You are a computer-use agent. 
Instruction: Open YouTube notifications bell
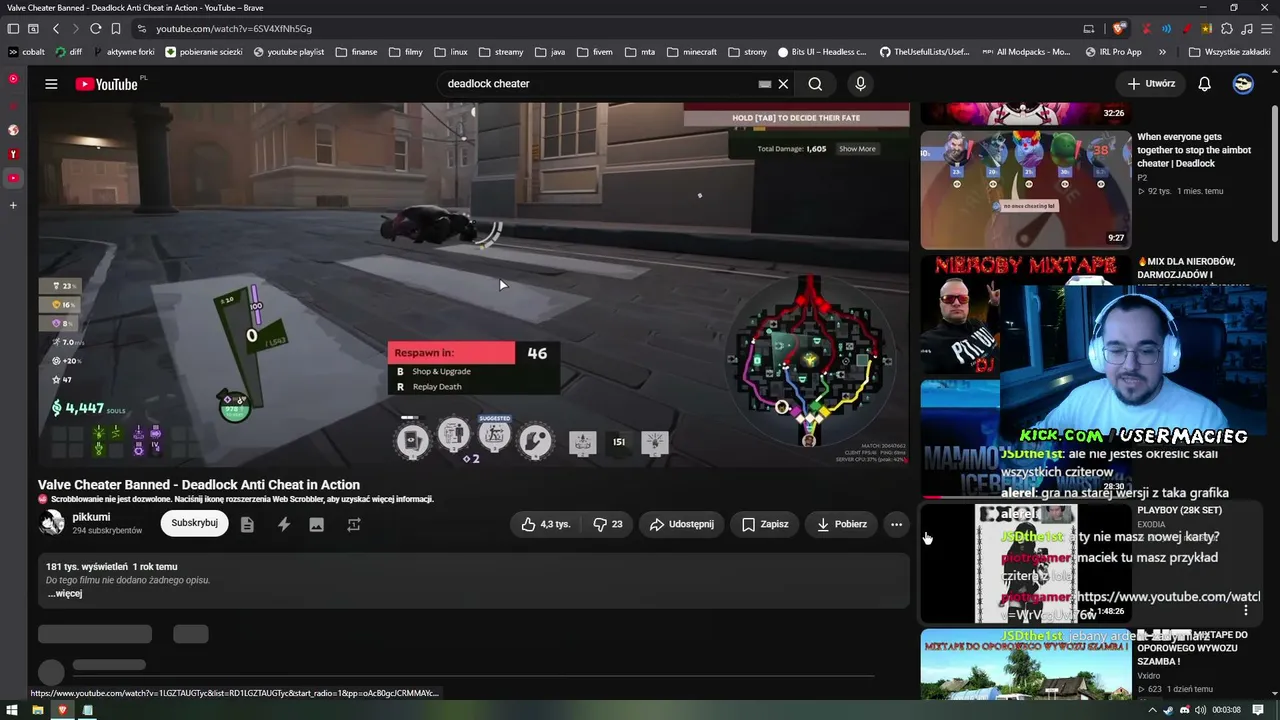point(1204,84)
